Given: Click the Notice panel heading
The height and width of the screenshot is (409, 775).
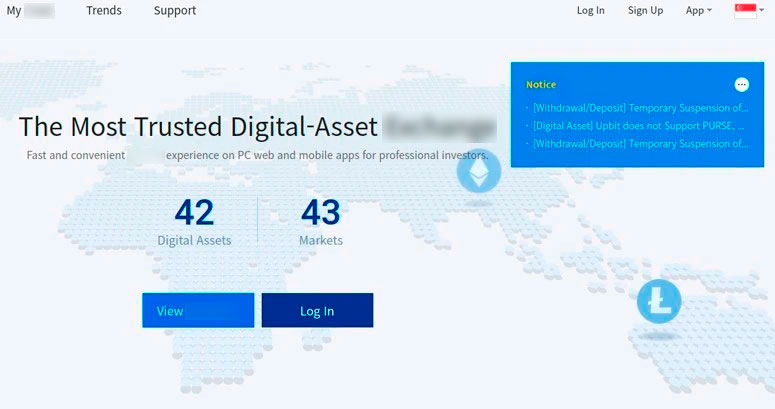Looking at the screenshot, I should [541, 85].
